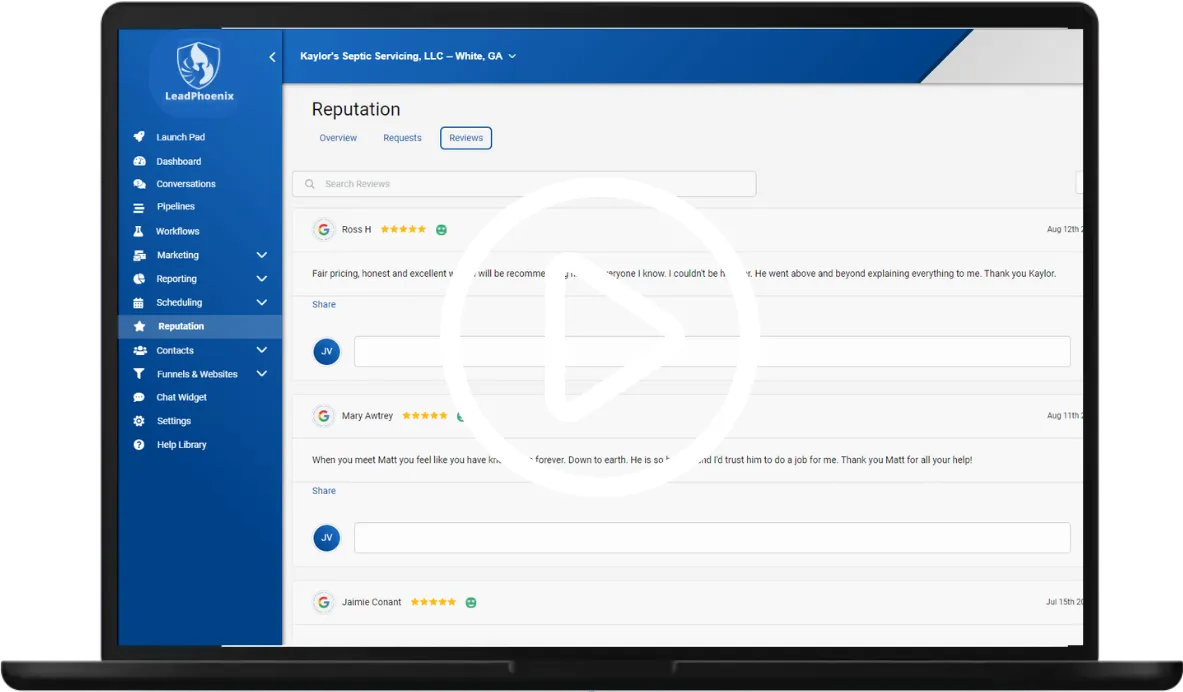The image size is (1183, 692).
Task: Open Dashboard from the sidebar
Action: click(179, 161)
